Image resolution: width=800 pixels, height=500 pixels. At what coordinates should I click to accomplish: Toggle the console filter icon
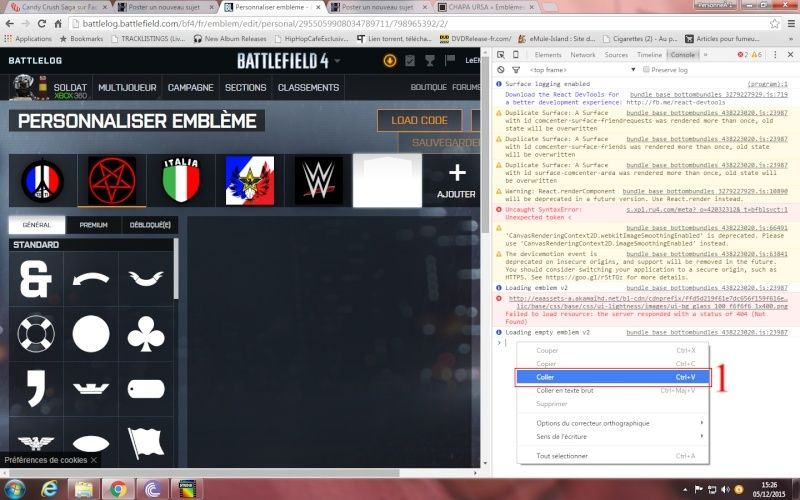(x=516, y=69)
